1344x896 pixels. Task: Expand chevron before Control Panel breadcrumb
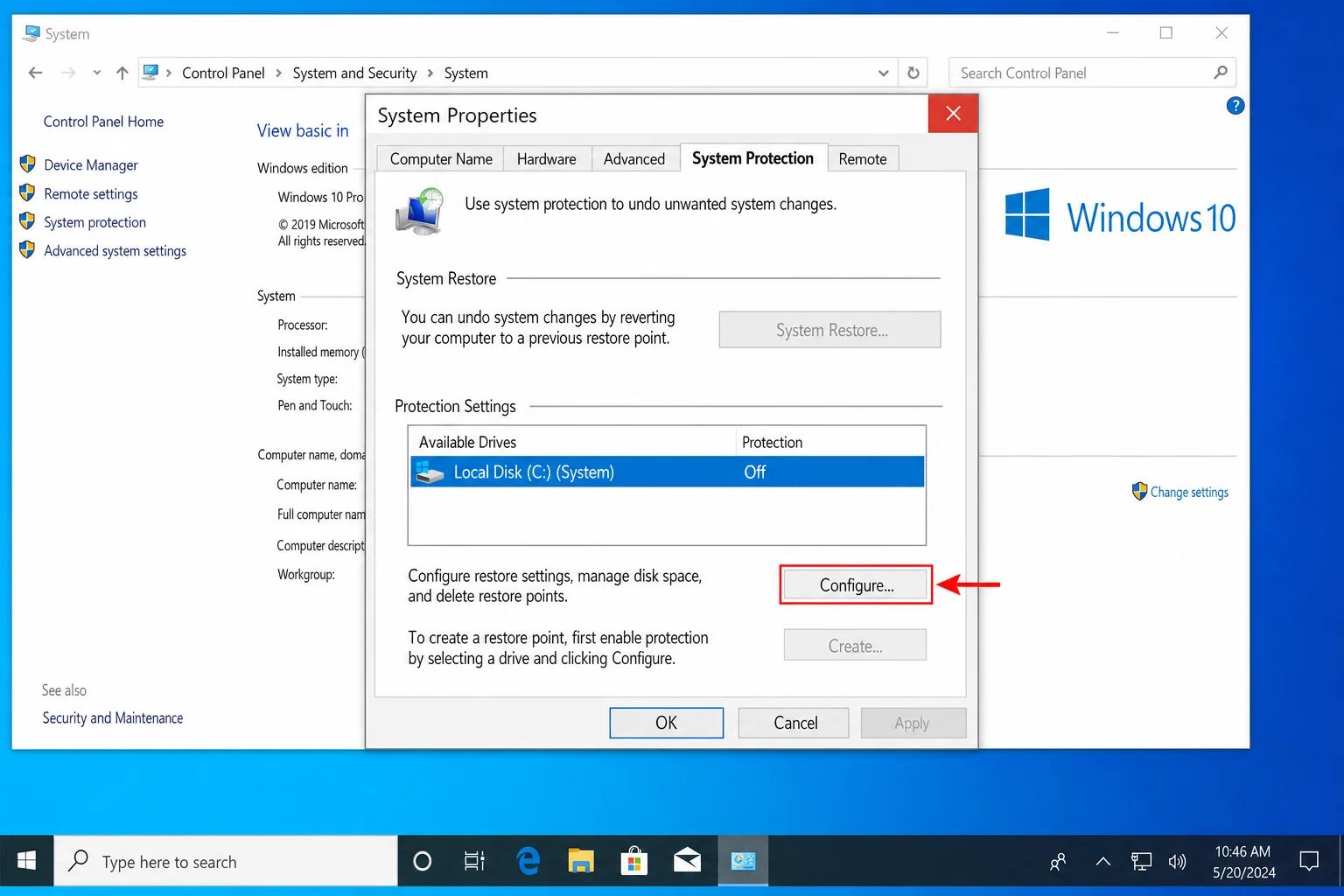pos(169,73)
